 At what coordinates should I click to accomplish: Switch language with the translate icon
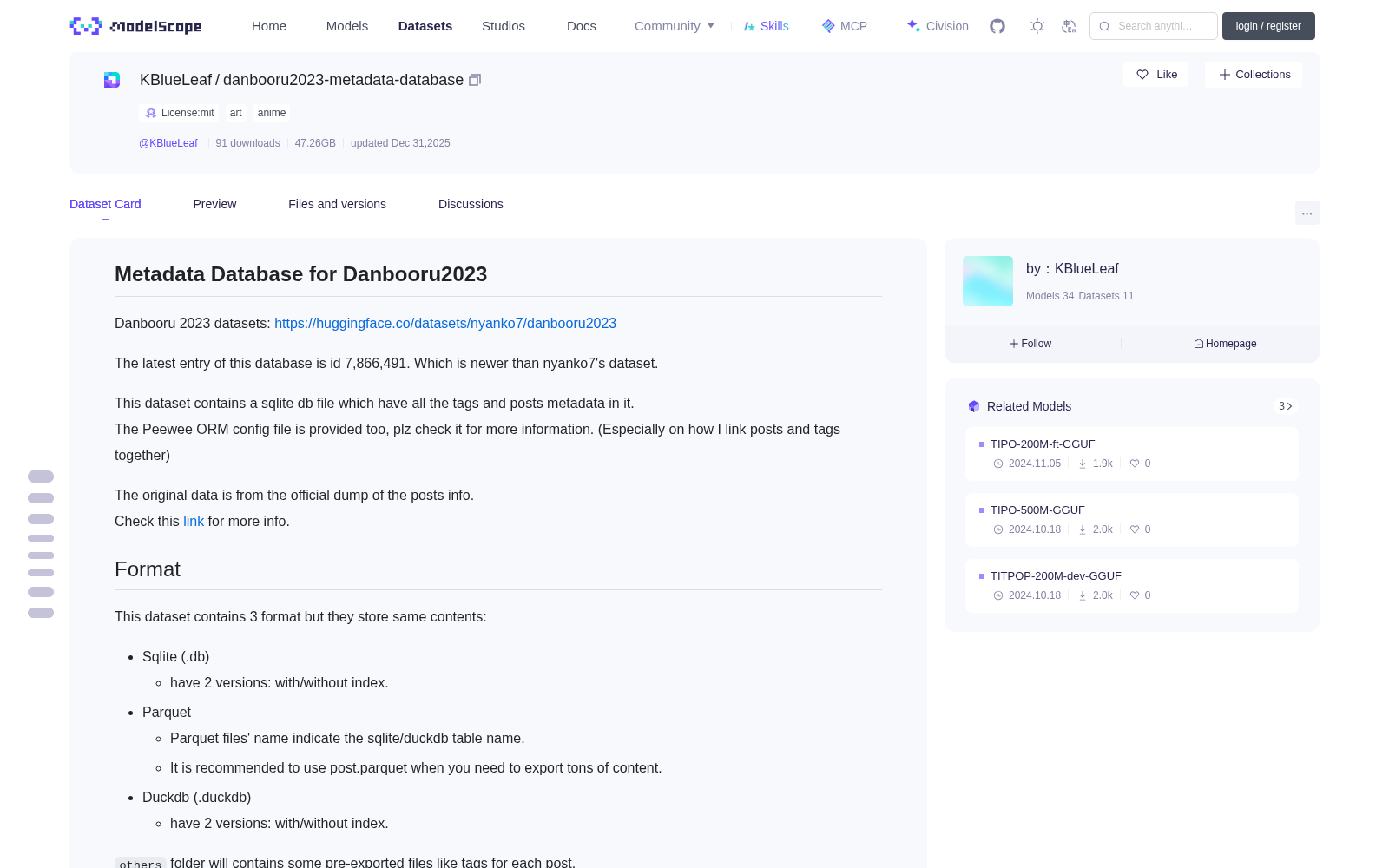[x=1069, y=26]
